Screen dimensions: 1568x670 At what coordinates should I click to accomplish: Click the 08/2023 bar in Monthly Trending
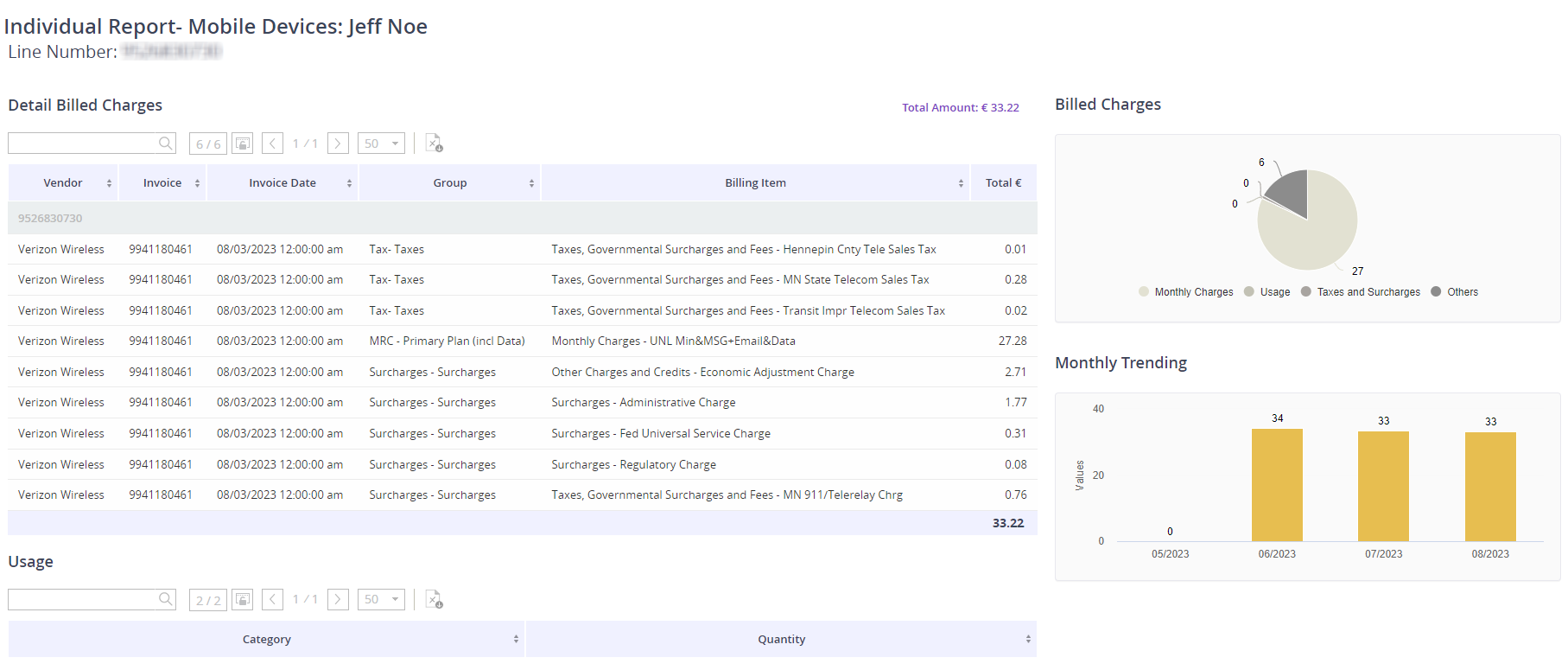pos(1490,487)
